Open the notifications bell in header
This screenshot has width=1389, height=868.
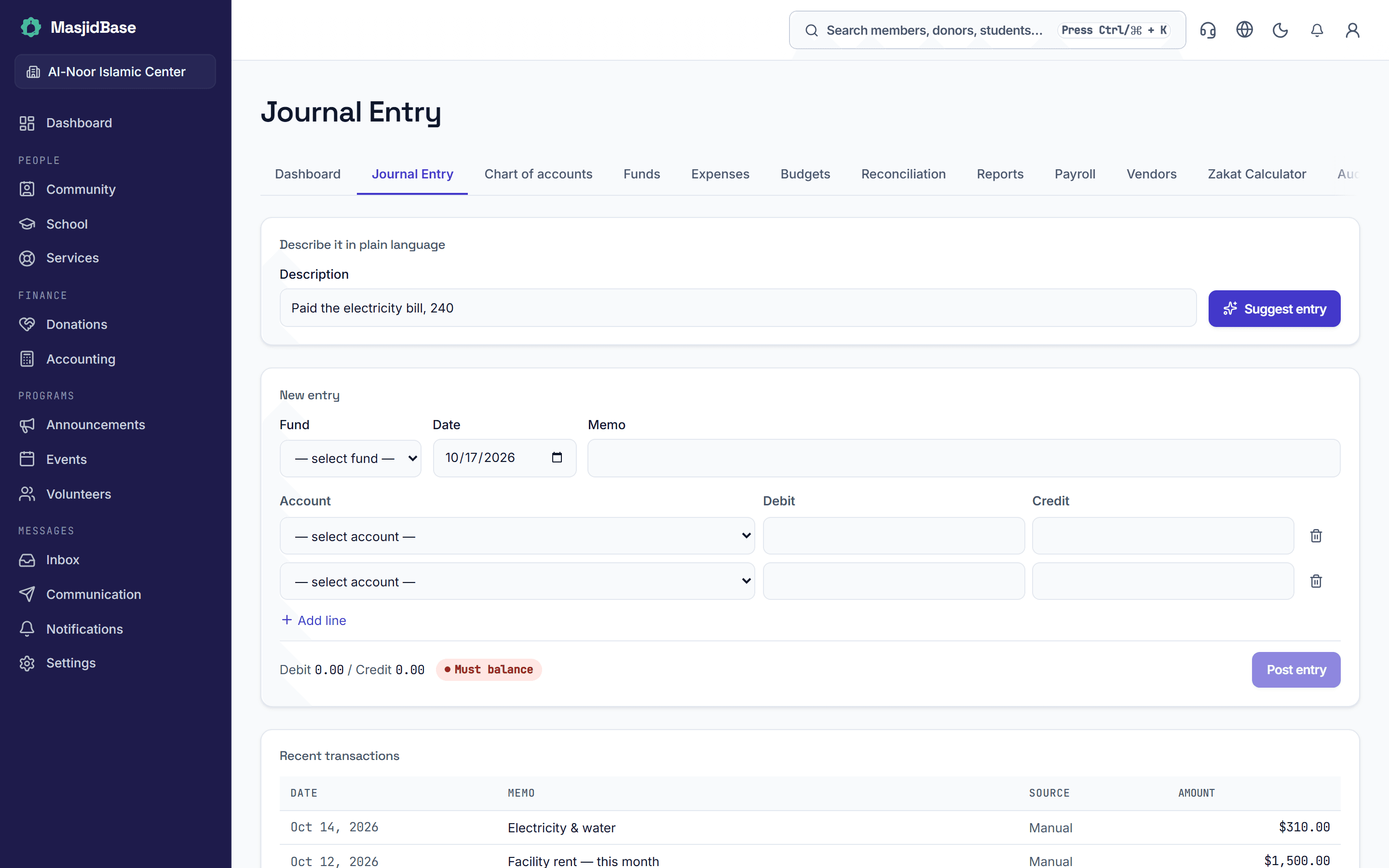[1317, 30]
